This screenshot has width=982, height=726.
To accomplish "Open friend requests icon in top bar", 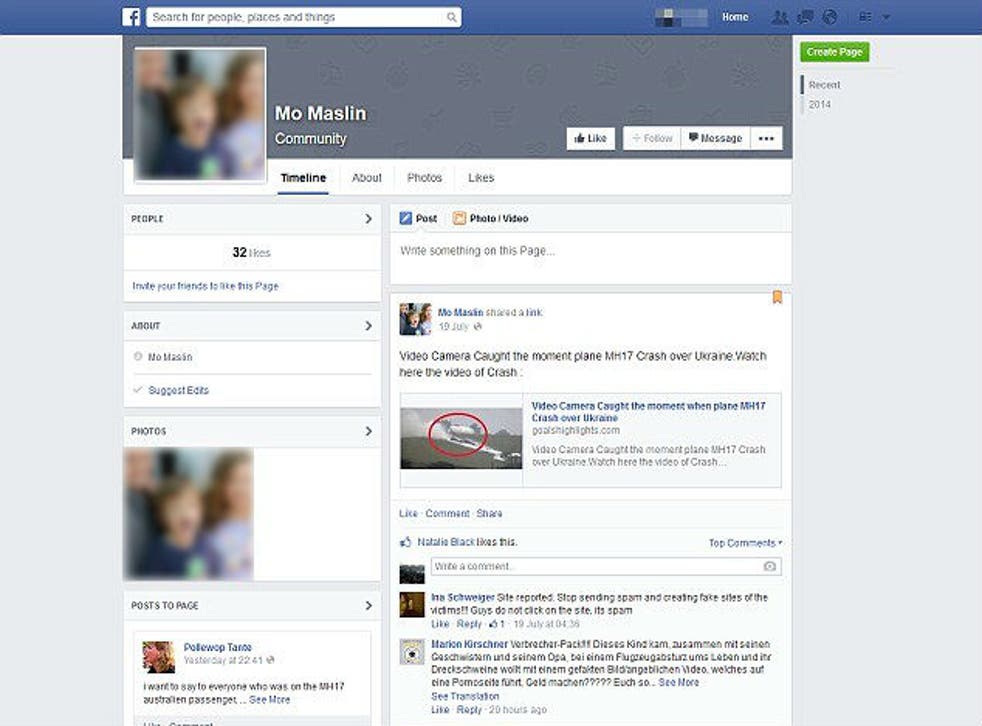I will pos(780,17).
